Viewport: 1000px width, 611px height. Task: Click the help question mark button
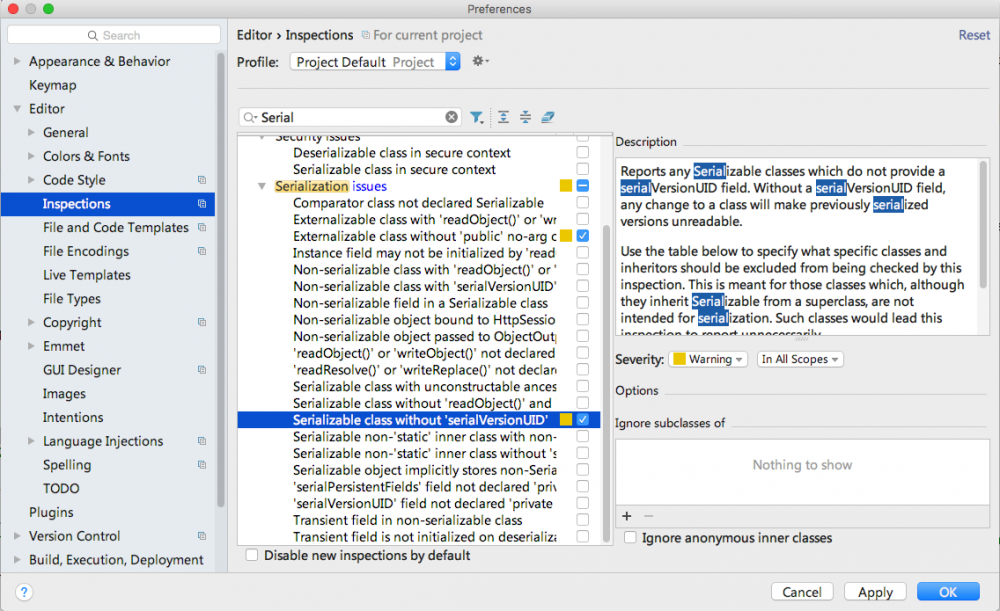pyautogui.click(x=24, y=592)
